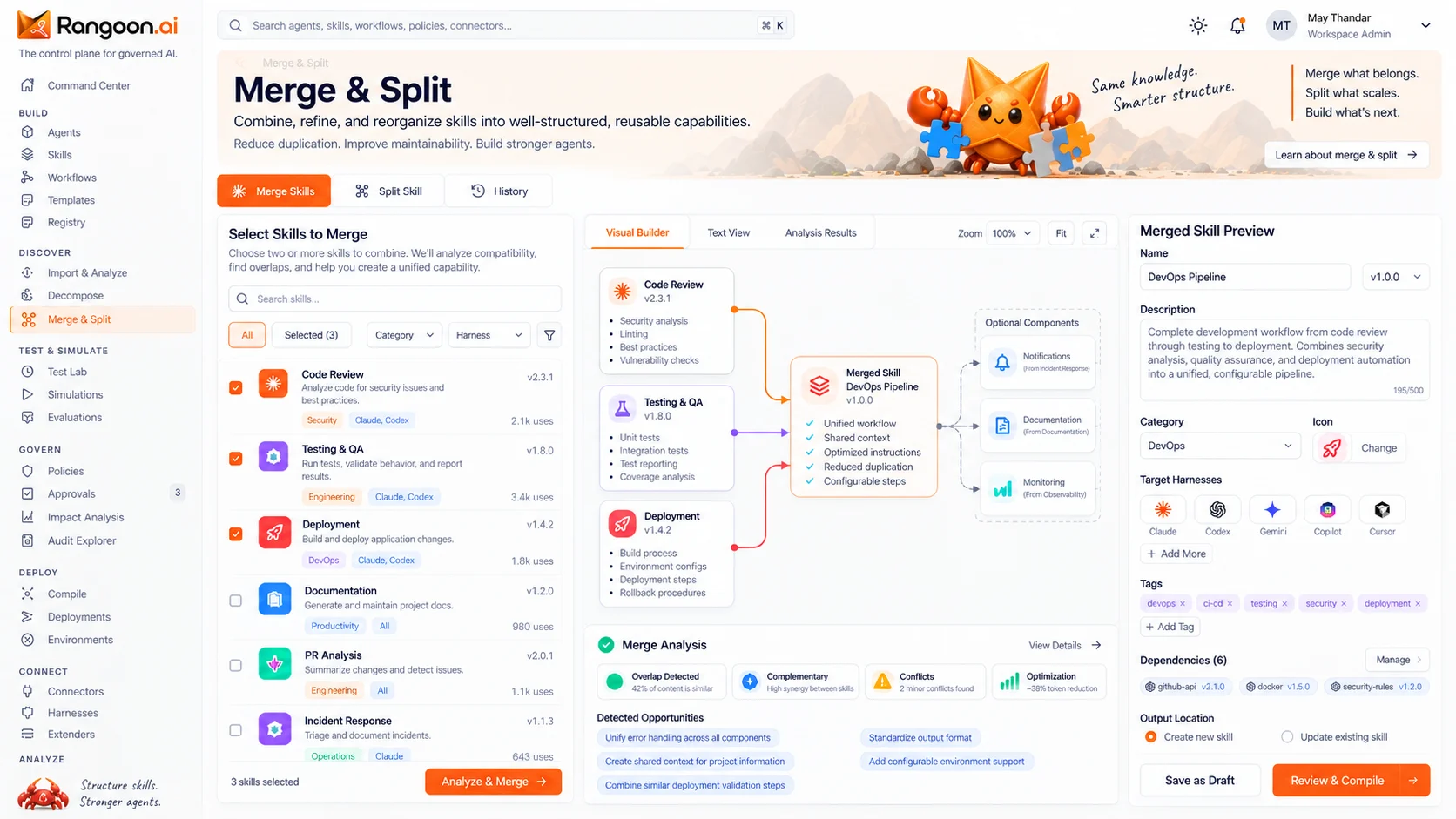
Task: Switch to the Split Skill tab
Action: (388, 191)
